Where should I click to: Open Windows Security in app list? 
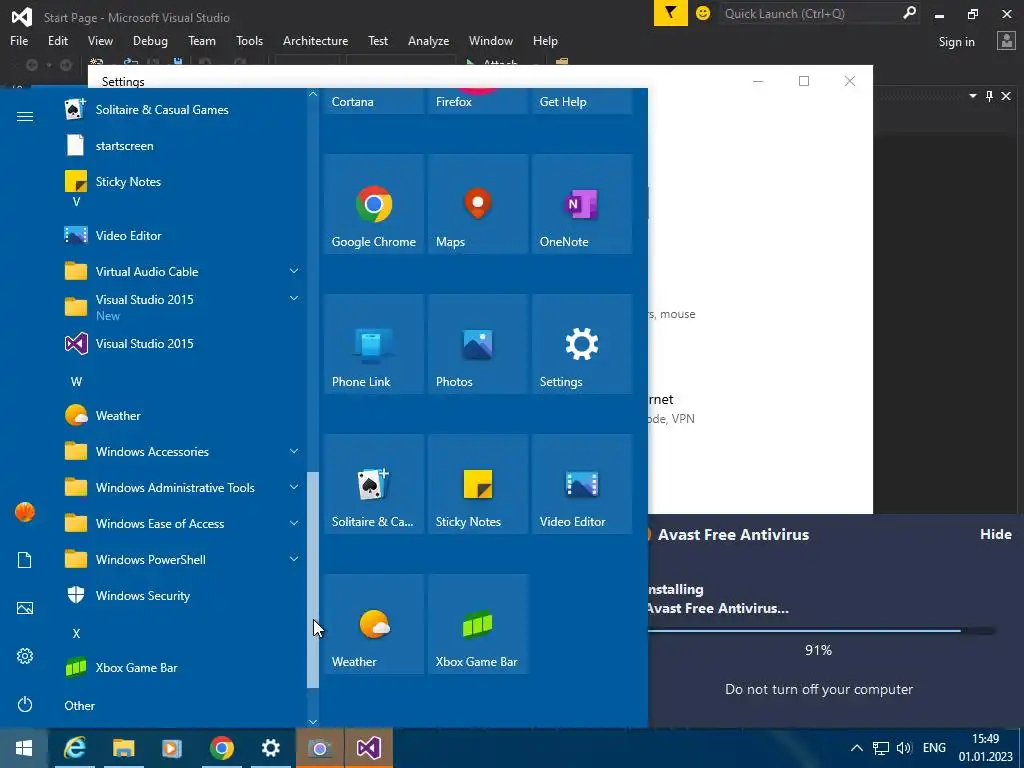pyautogui.click(x=182, y=596)
